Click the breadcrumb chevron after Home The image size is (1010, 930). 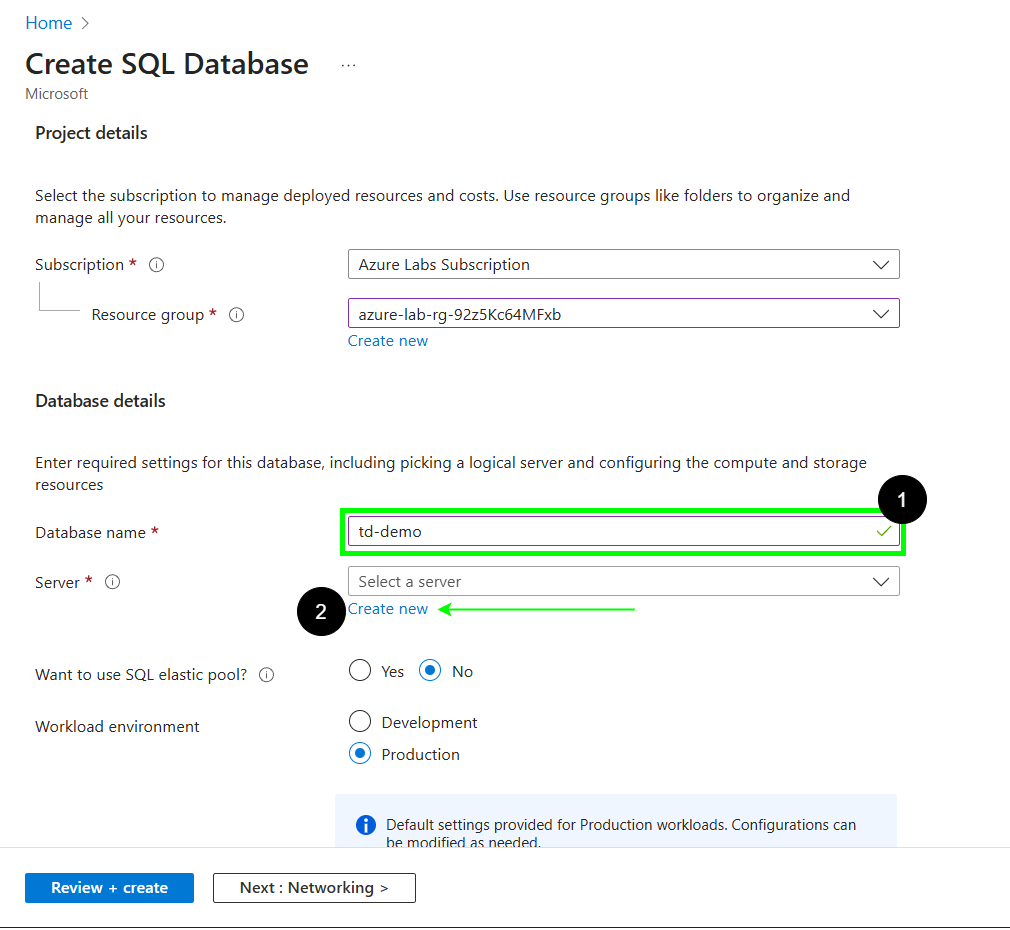[x=85, y=23]
